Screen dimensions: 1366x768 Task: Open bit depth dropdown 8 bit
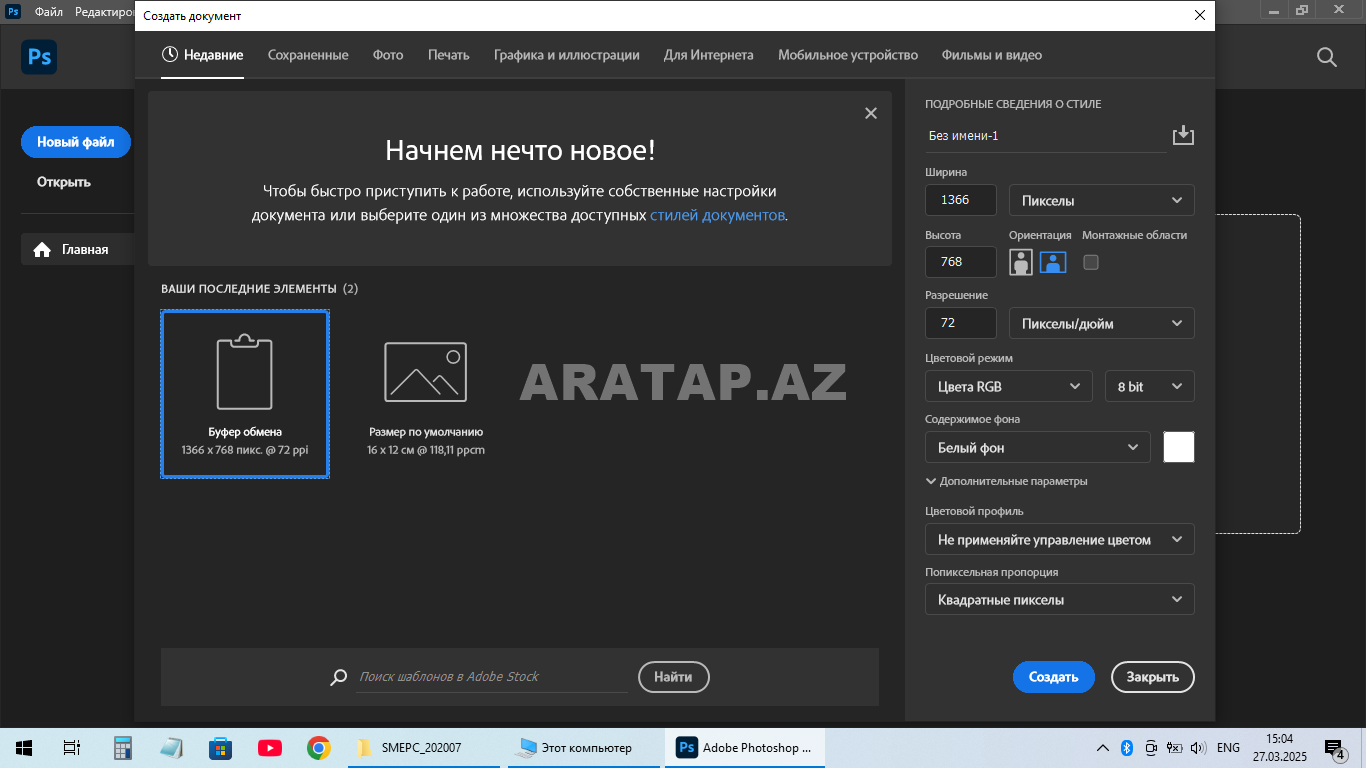coord(1149,386)
